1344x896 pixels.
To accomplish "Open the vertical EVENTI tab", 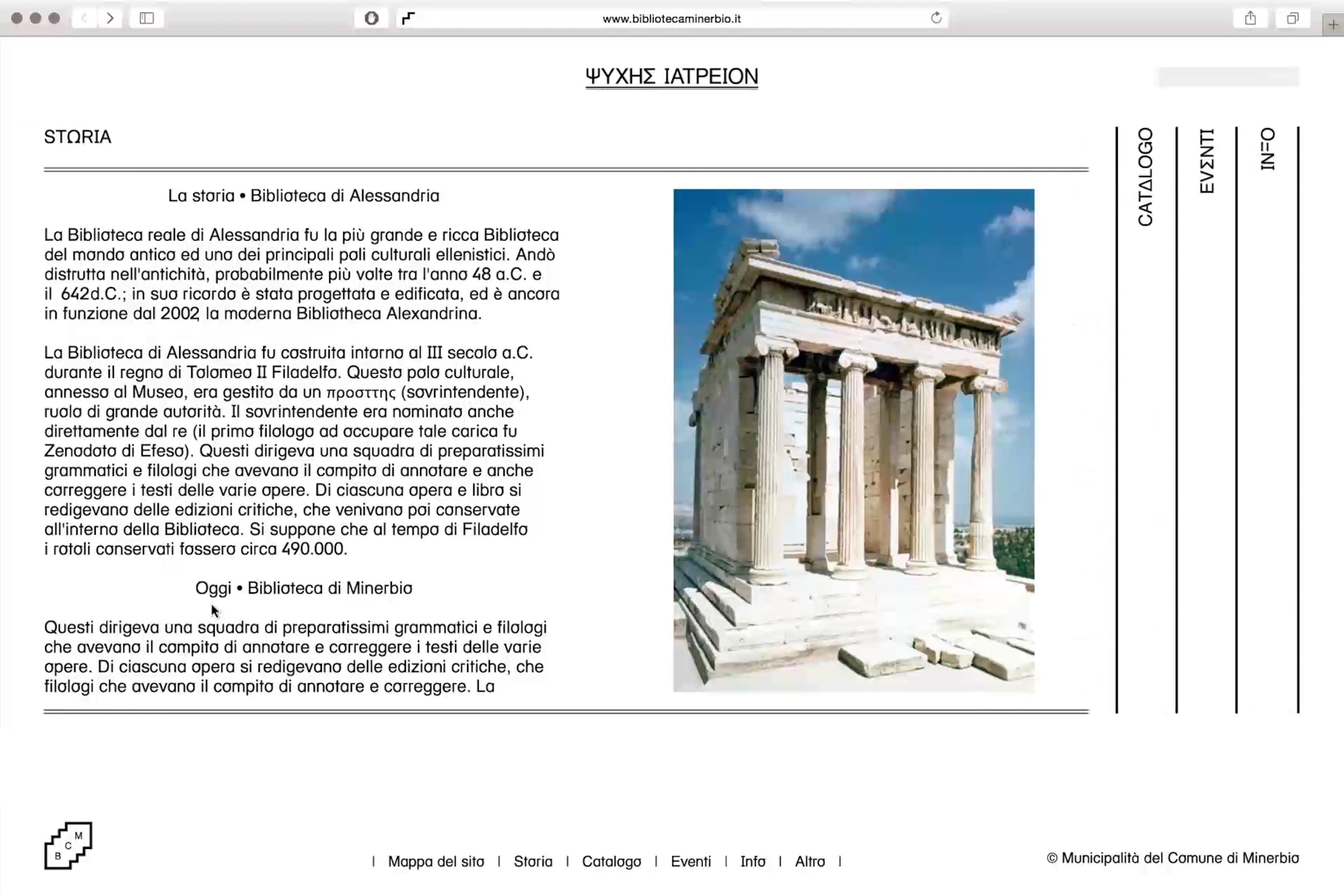I will click(1206, 161).
